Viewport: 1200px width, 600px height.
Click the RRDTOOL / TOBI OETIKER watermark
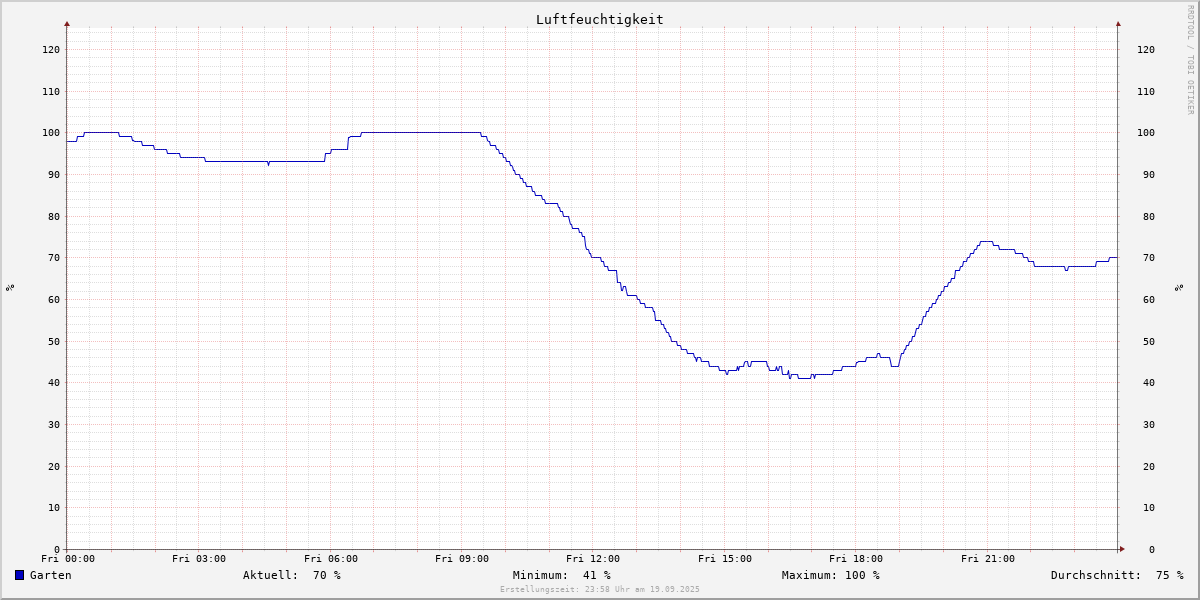coord(1190,60)
